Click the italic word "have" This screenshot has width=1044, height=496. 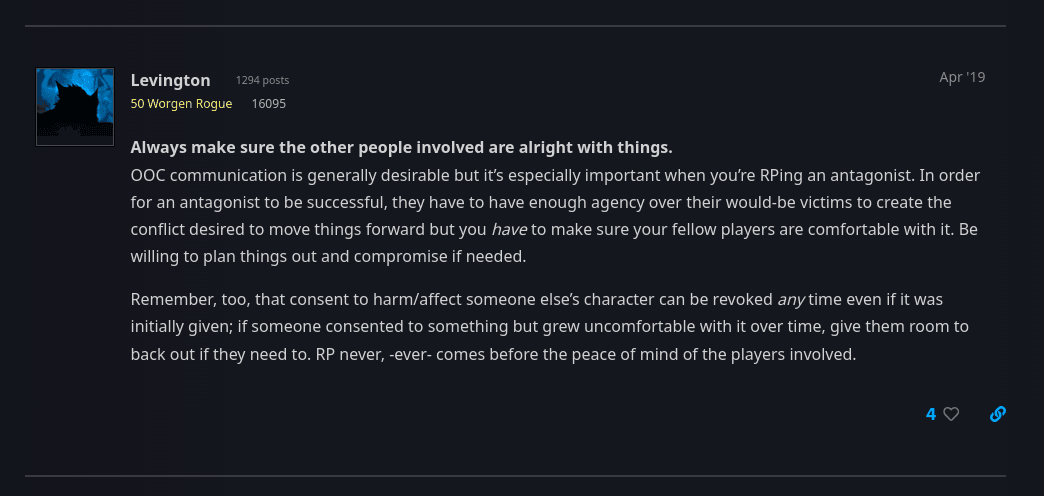[x=509, y=230]
